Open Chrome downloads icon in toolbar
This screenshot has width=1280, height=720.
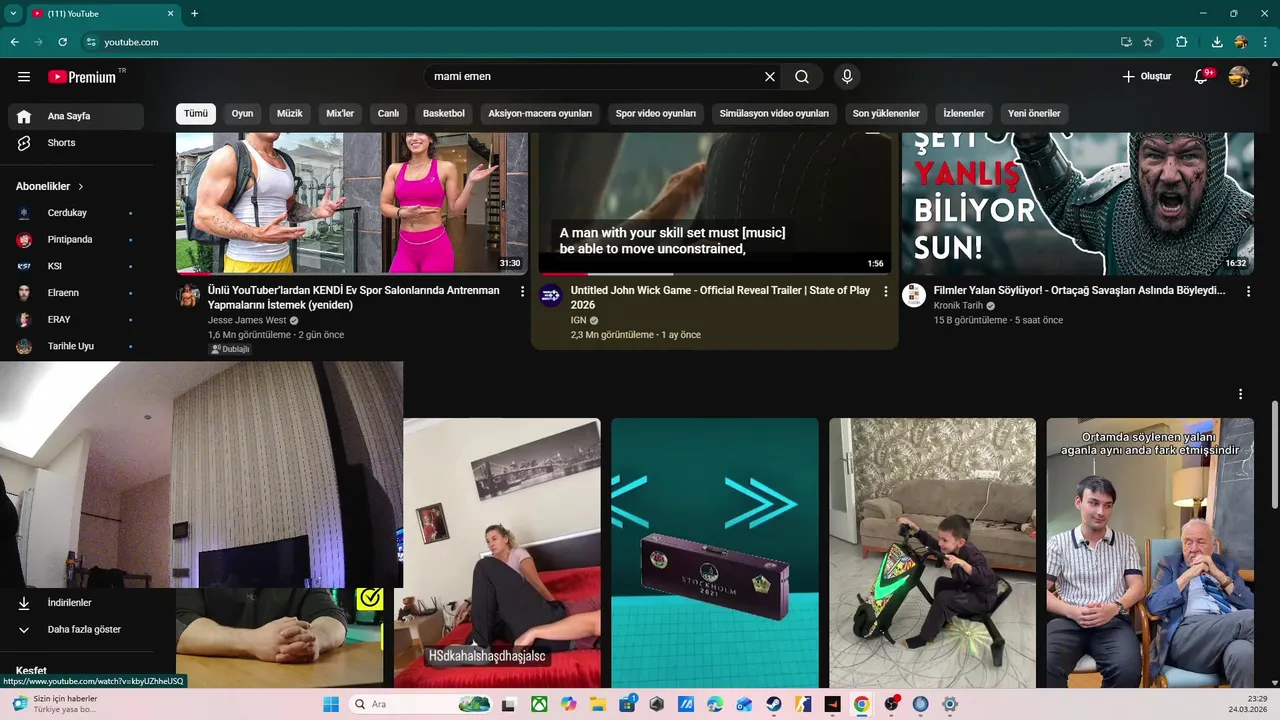(1217, 42)
